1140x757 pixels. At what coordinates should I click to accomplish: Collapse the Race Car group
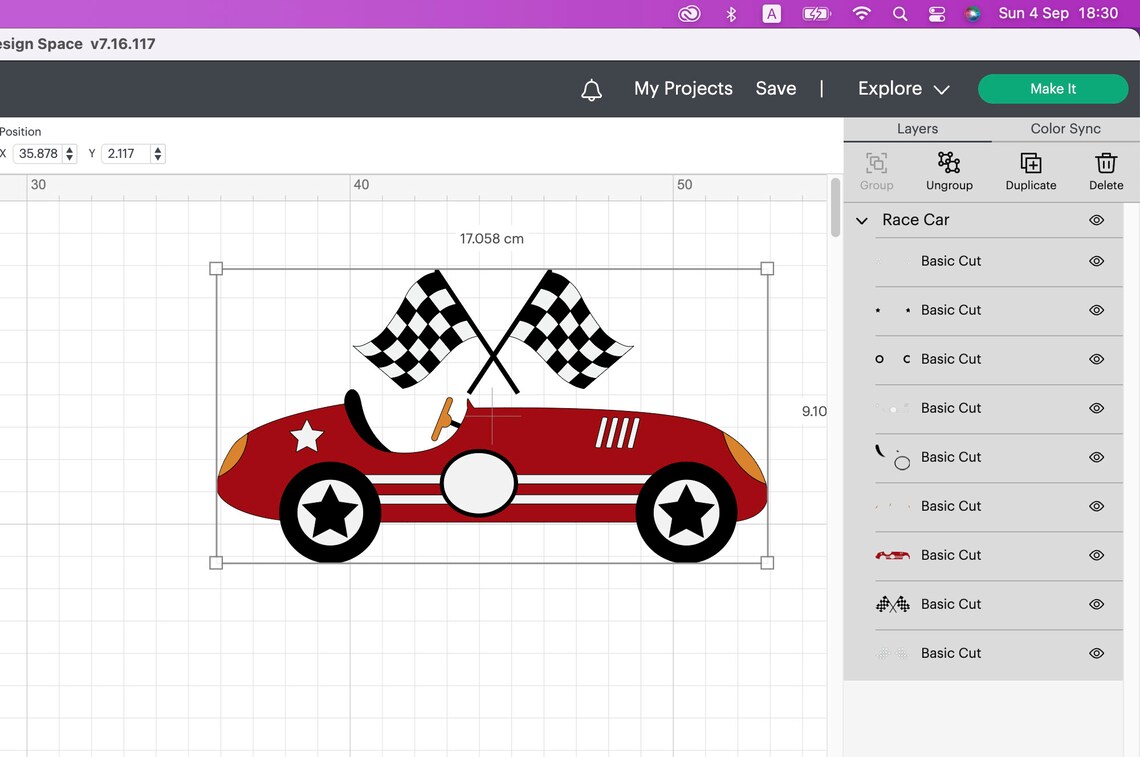point(861,220)
